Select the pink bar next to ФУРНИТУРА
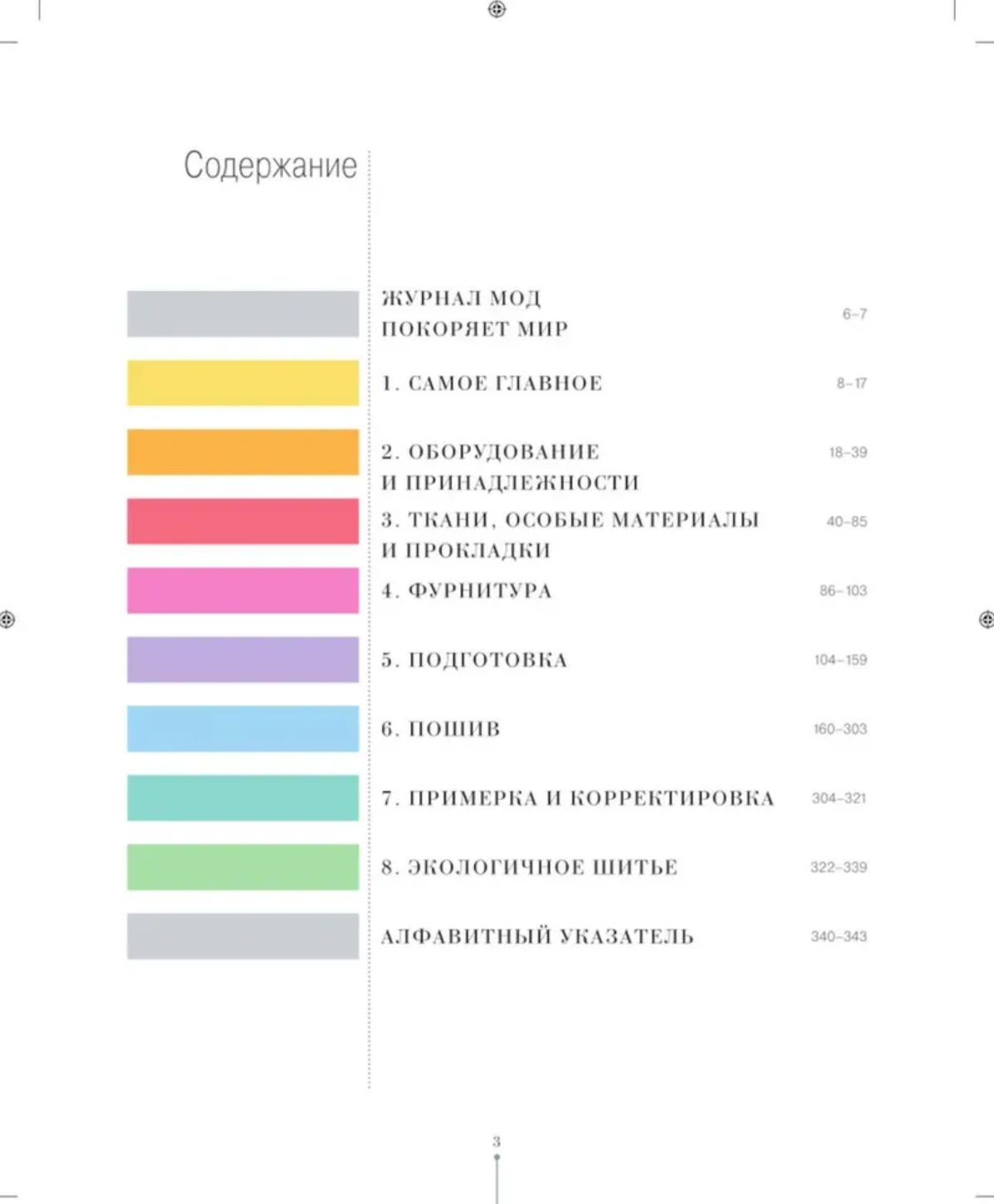This screenshot has width=994, height=1204. (x=243, y=590)
